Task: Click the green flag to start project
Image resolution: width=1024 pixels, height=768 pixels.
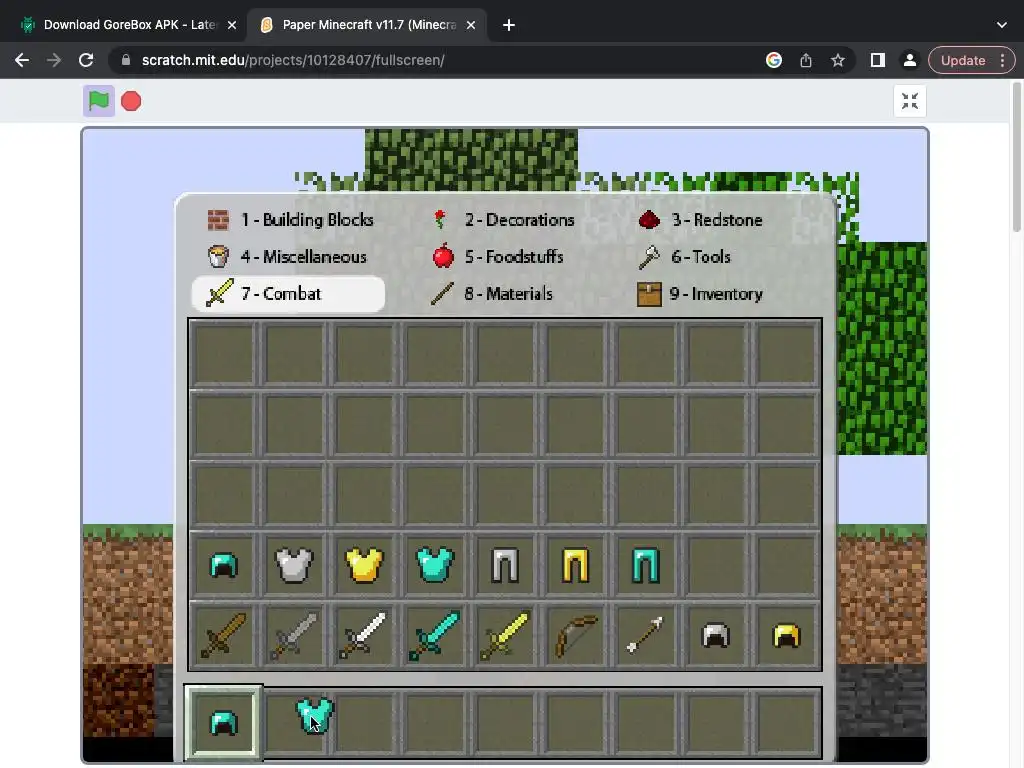Action: (99, 101)
